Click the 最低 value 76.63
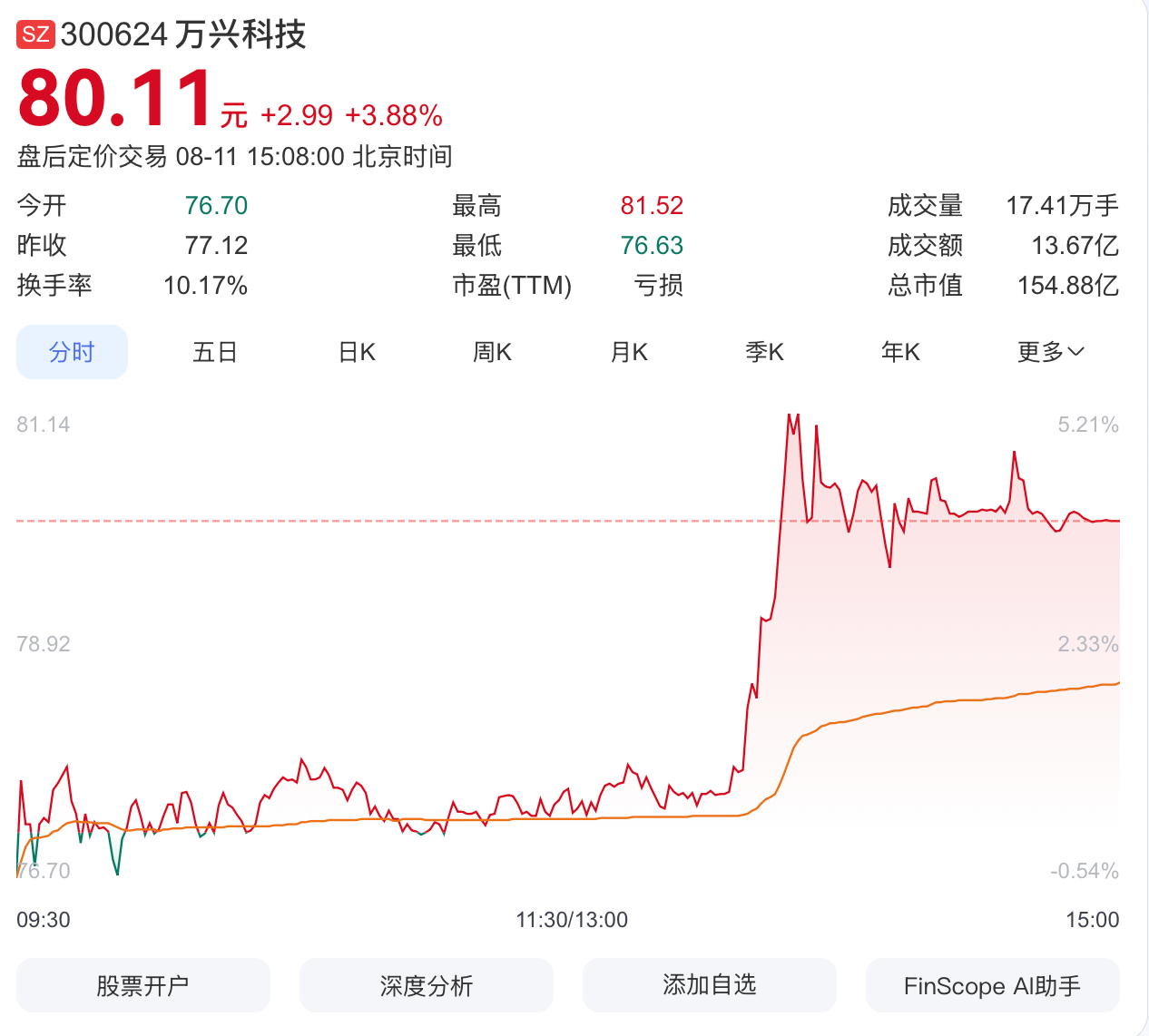 tap(652, 246)
